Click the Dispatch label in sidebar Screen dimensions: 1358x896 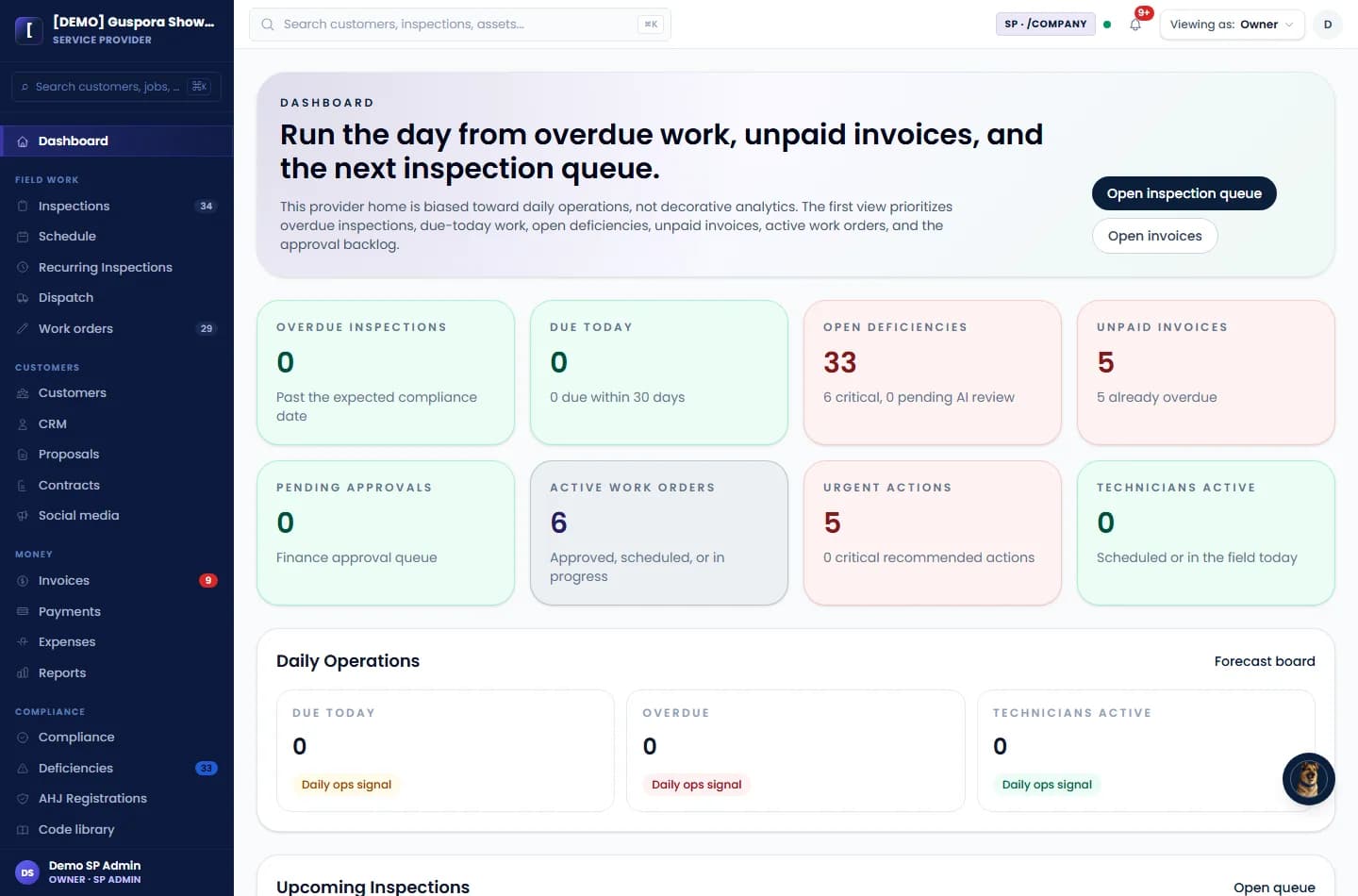[66, 298]
